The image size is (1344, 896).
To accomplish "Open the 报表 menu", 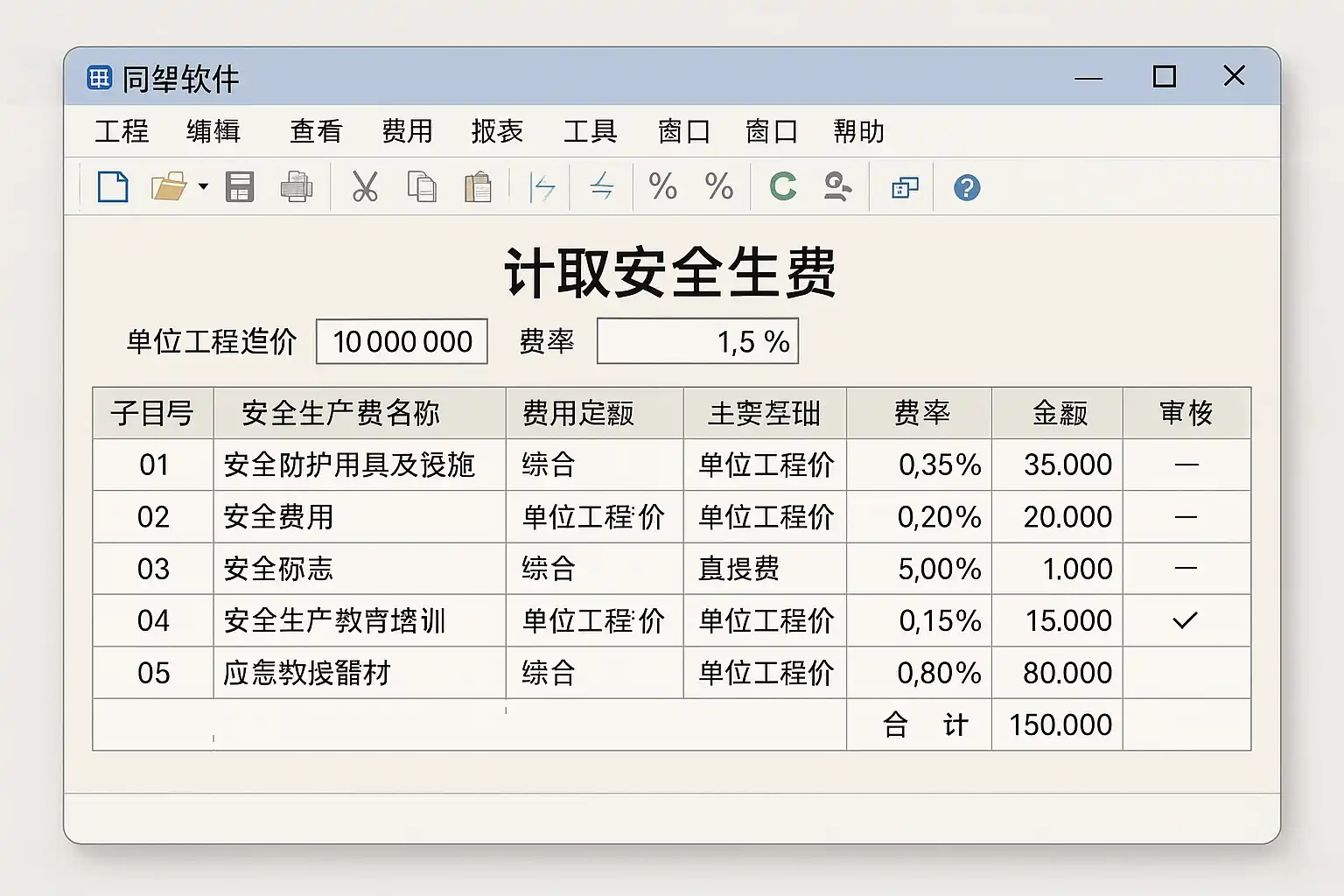I will (x=497, y=131).
